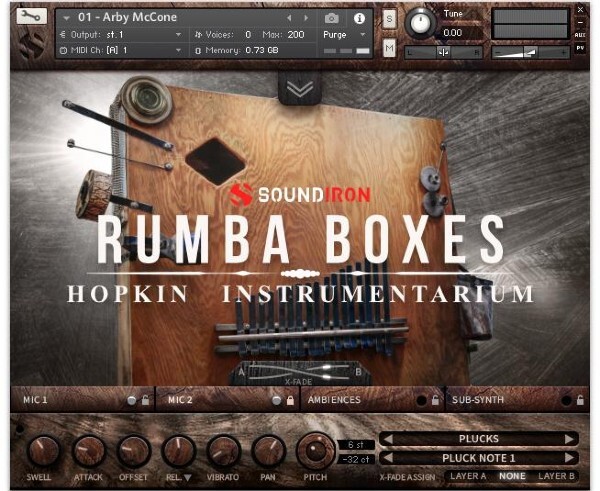The width and height of the screenshot is (600, 491).
Task: Toggle the AUX sends button
Action: (580, 35)
